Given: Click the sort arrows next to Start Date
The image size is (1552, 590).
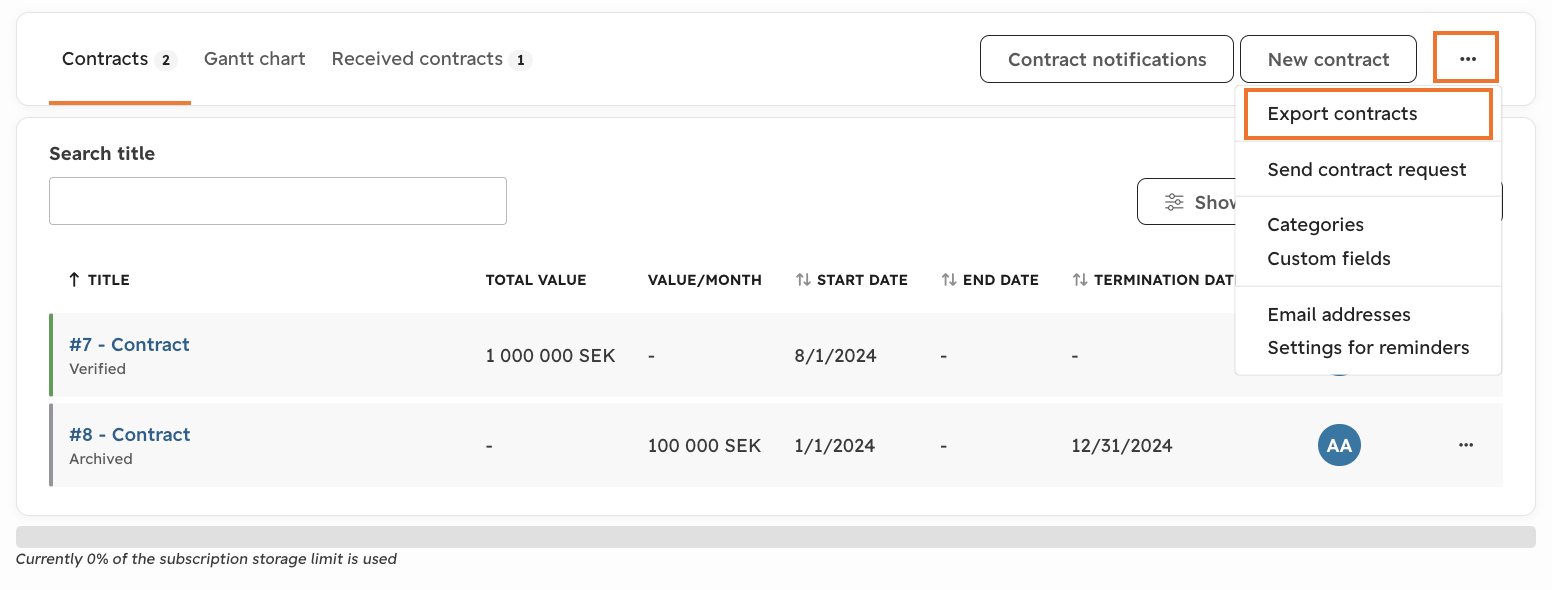Looking at the screenshot, I should tap(803, 280).
